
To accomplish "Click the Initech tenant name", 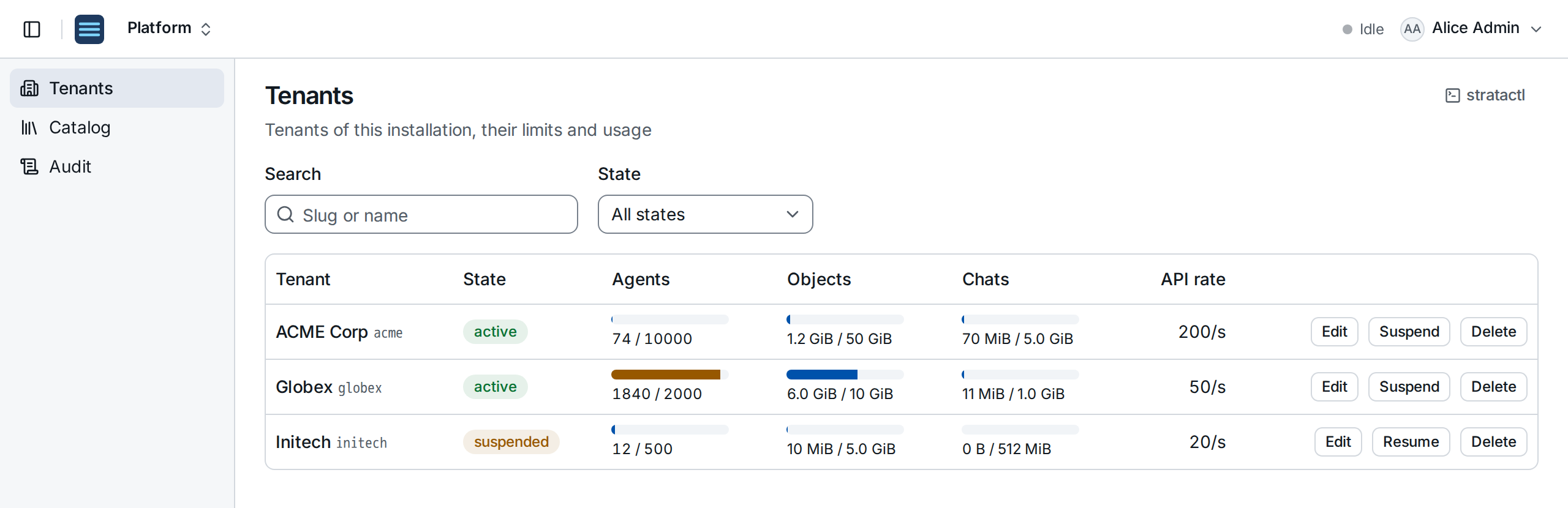I will (x=303, y=442).
